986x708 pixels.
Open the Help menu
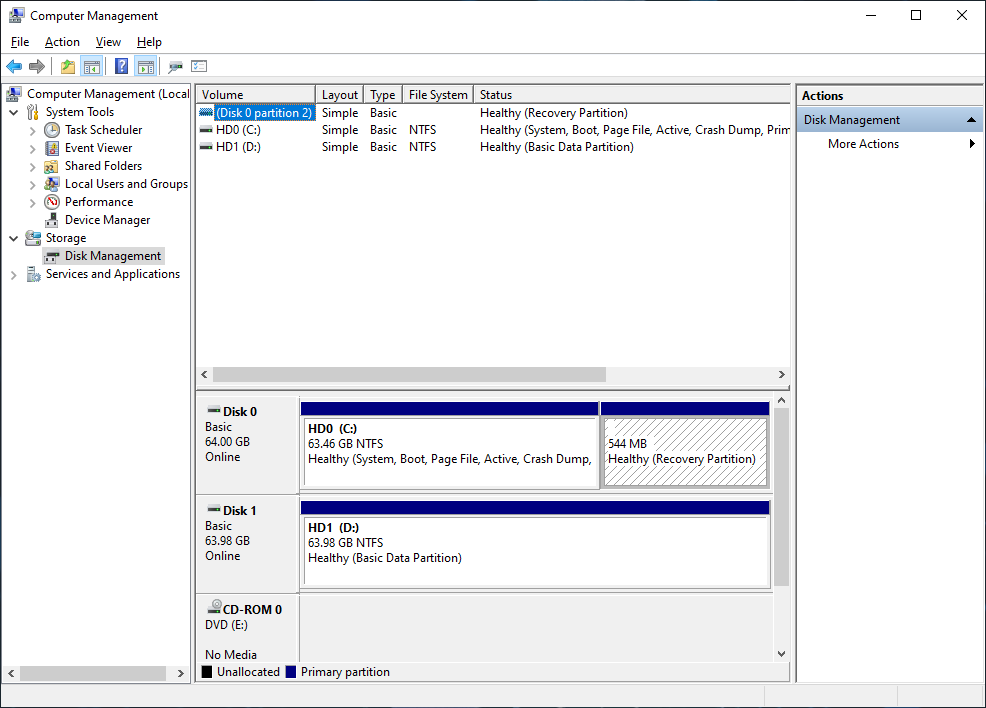pyautogui.click(x=149, y=42)
